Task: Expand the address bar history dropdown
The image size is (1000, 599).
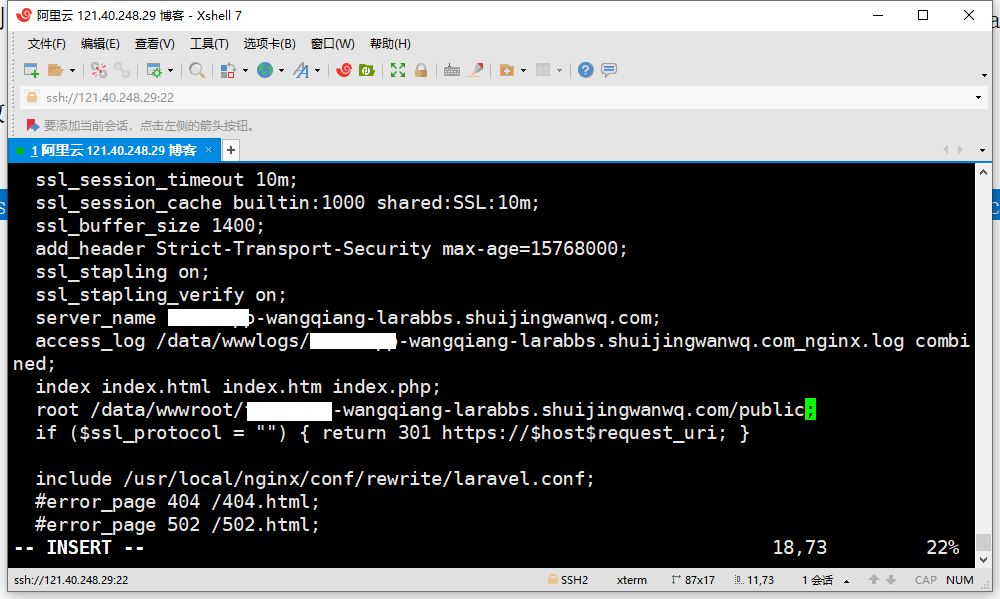Action: [978, 98]
